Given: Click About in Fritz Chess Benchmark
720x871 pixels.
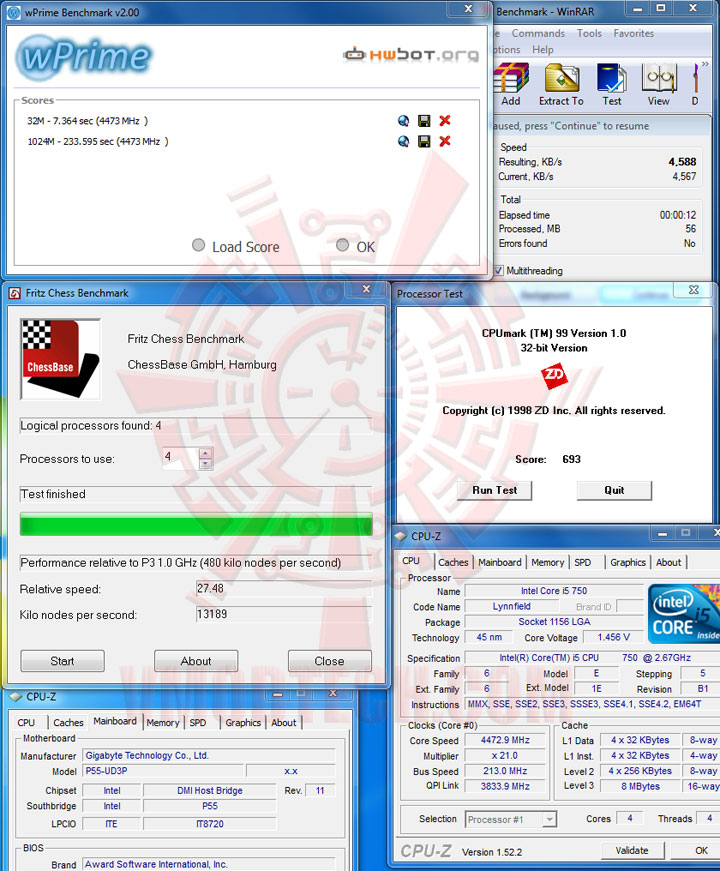Looking at the screenshot, I should point(196,660).
